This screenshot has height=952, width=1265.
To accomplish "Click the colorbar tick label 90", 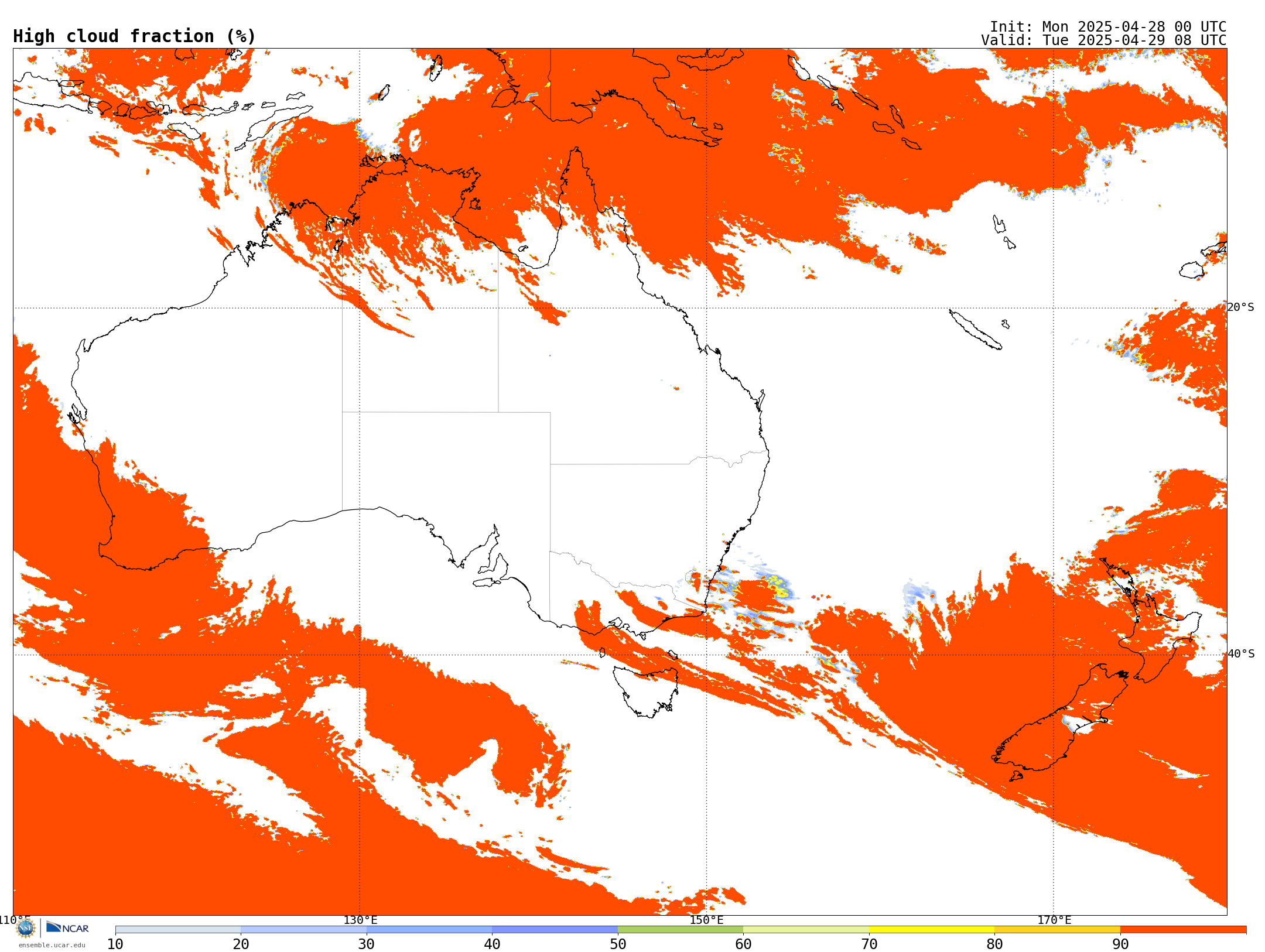I will click(1120, 944).
